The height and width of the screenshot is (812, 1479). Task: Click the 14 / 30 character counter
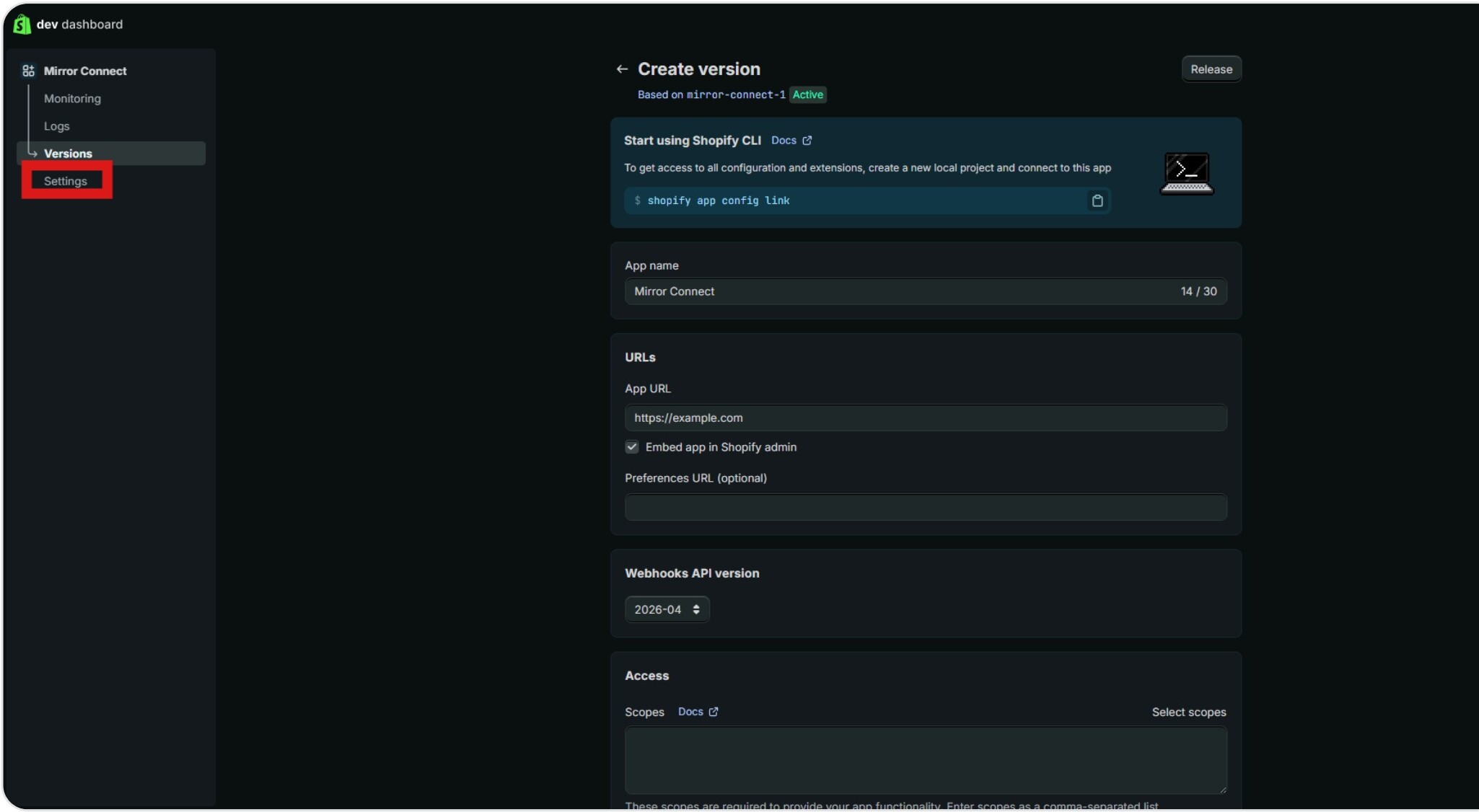(1198, 291)
